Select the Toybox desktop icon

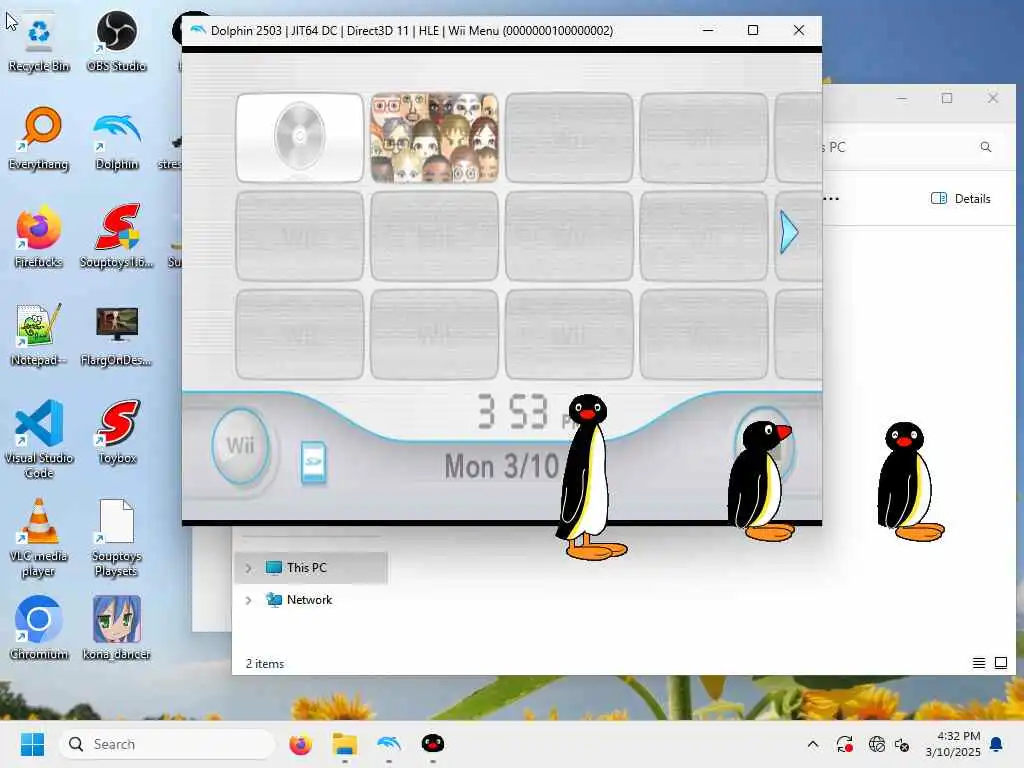(118, 432)
